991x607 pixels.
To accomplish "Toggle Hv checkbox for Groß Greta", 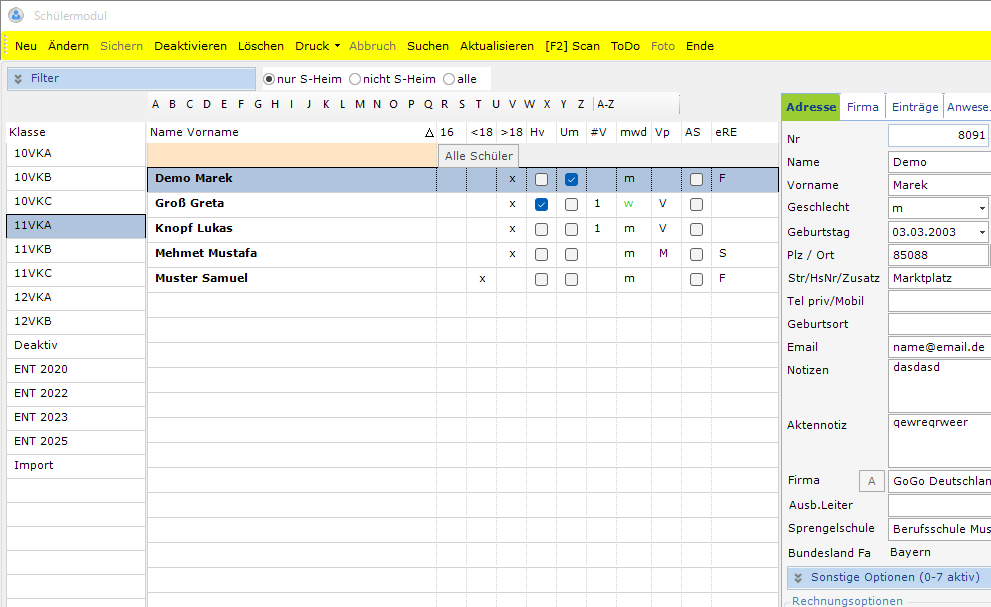I will [541, 204].
